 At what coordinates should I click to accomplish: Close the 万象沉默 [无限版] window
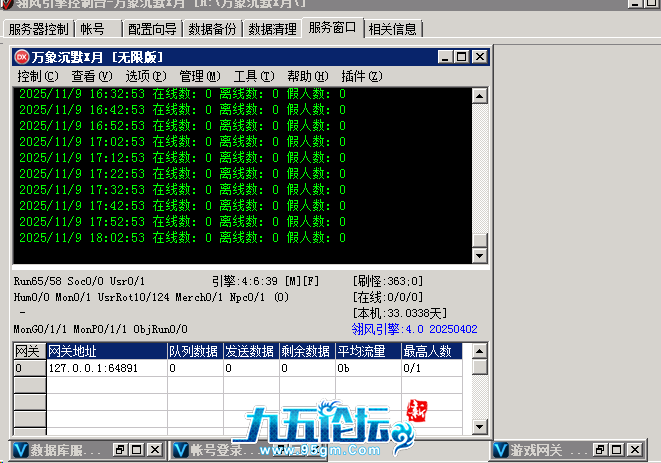coord(479,57)
